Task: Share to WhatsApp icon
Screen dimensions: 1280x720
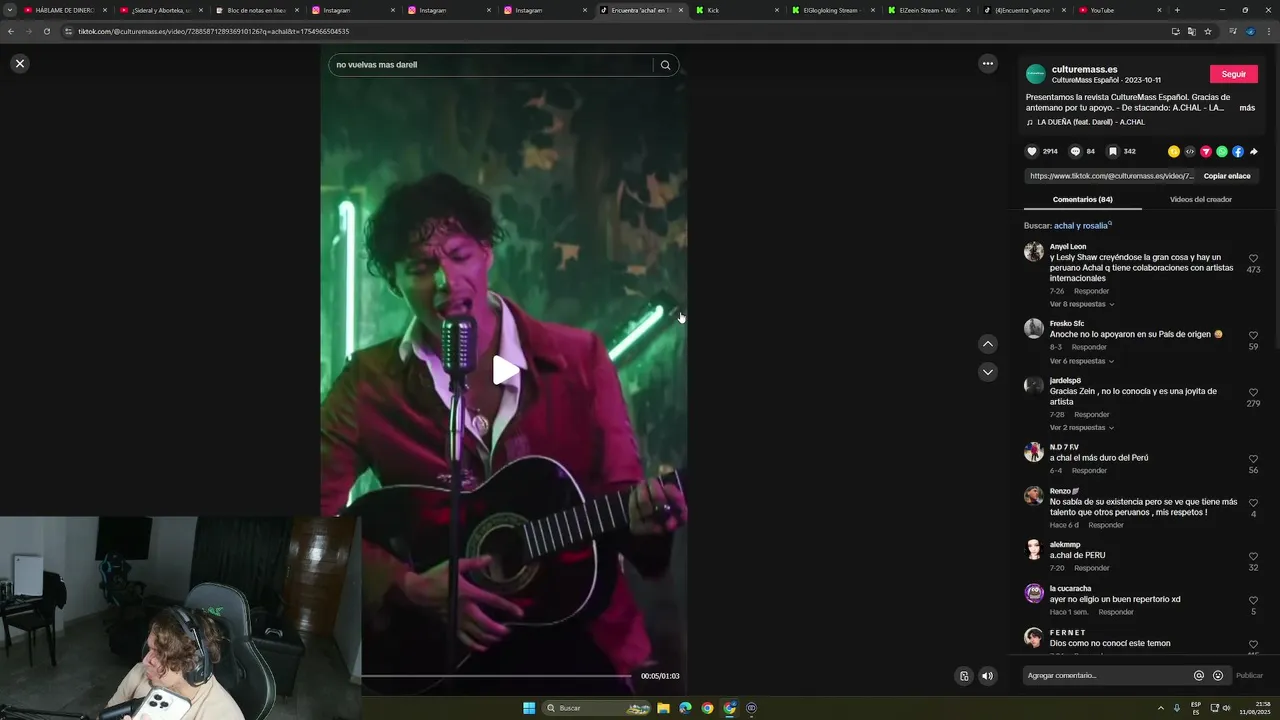Action: click(x=1221, y=152)
